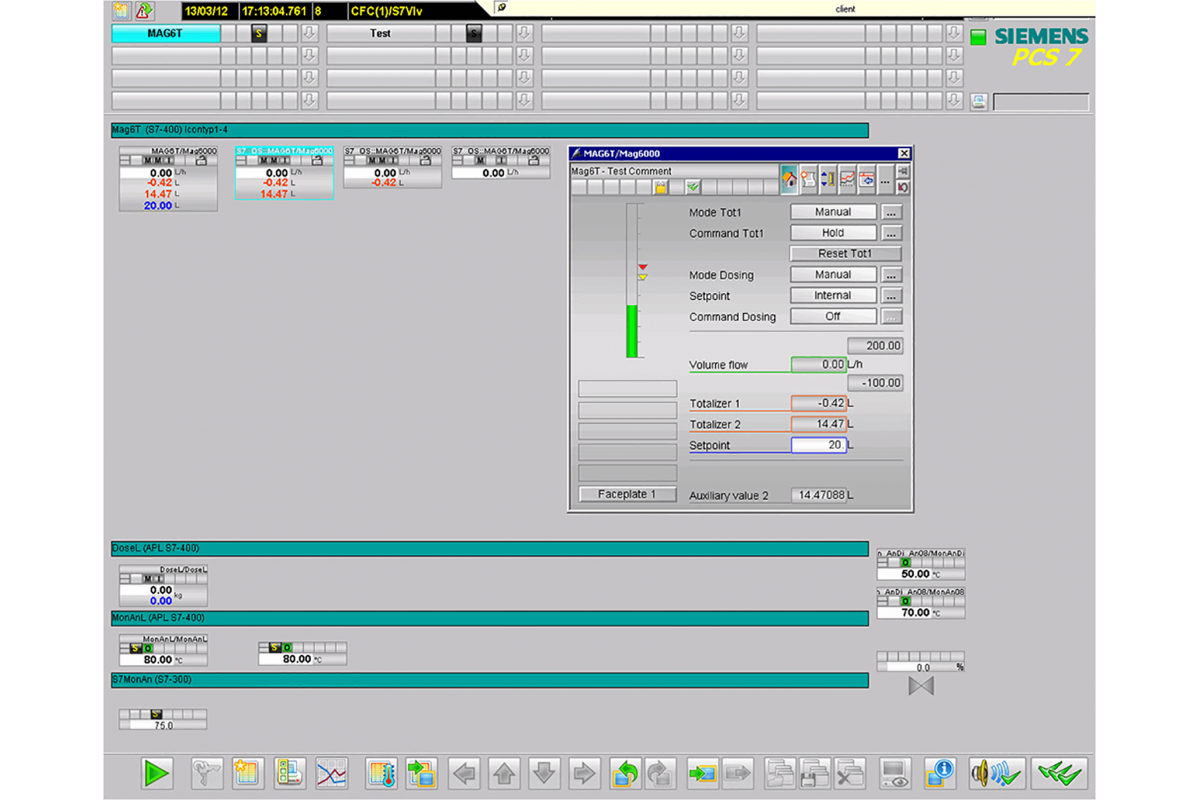Open the trend curves icon in bottom toolbar

coord(331,773)
